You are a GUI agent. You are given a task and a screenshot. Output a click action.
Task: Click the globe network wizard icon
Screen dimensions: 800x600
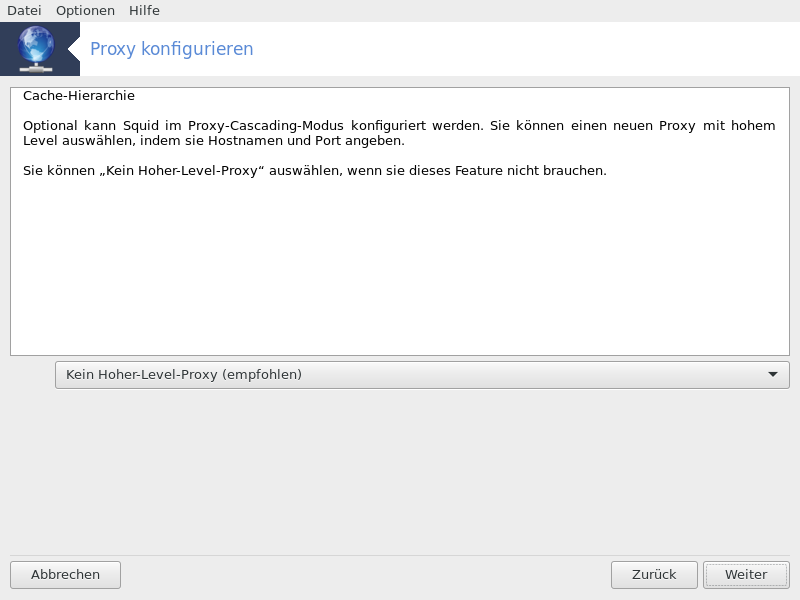click(36, 49)
